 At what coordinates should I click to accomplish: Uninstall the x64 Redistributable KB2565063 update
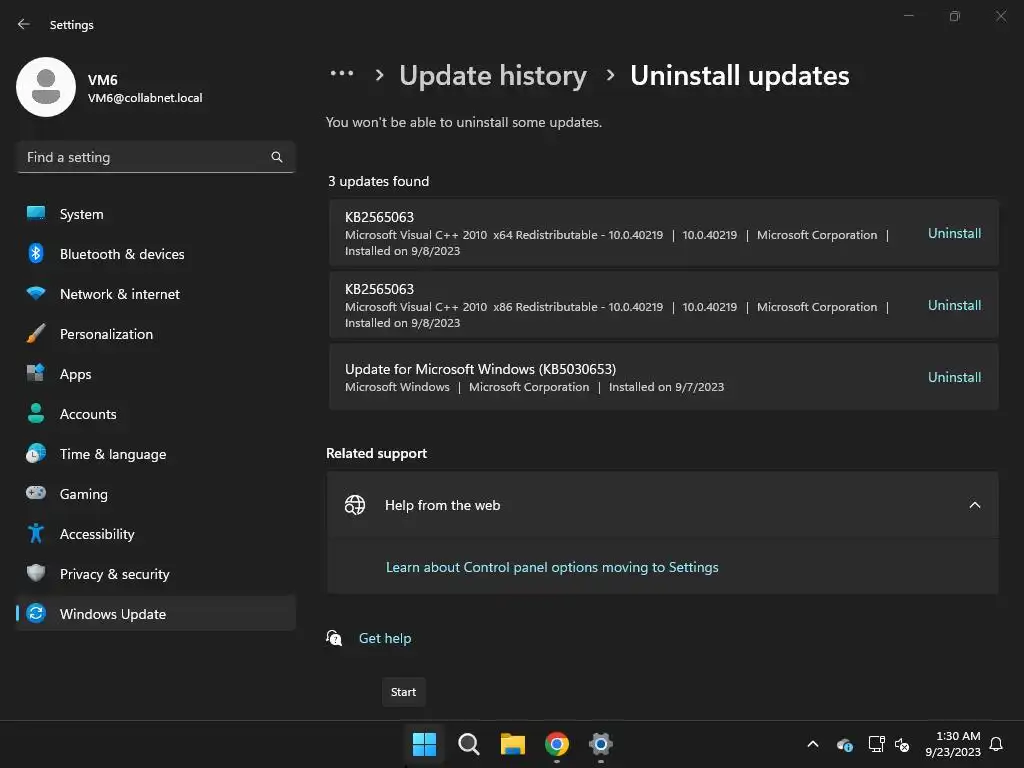954,233
